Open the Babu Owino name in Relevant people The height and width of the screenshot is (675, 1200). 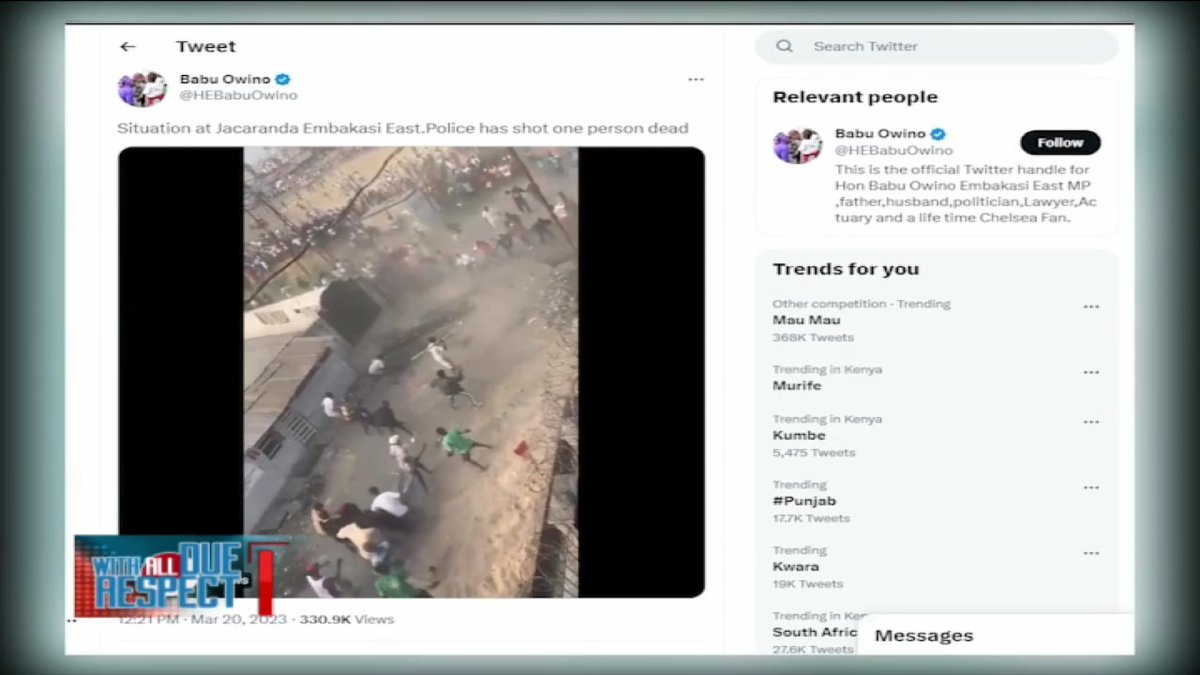[881, 134]
